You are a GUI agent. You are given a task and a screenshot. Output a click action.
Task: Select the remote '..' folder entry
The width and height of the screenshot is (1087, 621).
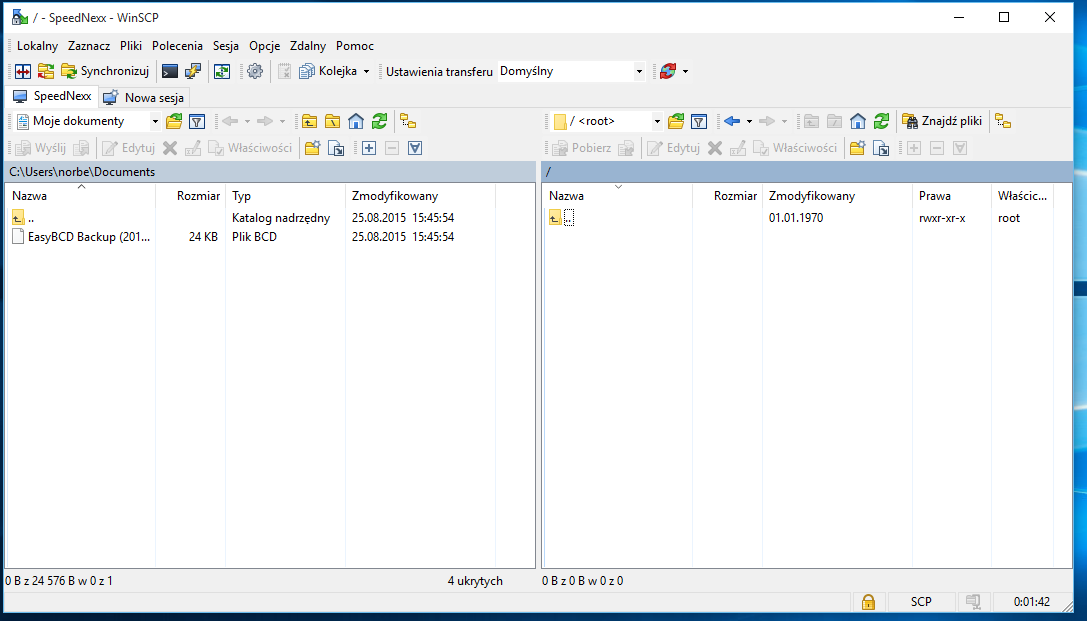coord(562,218)
